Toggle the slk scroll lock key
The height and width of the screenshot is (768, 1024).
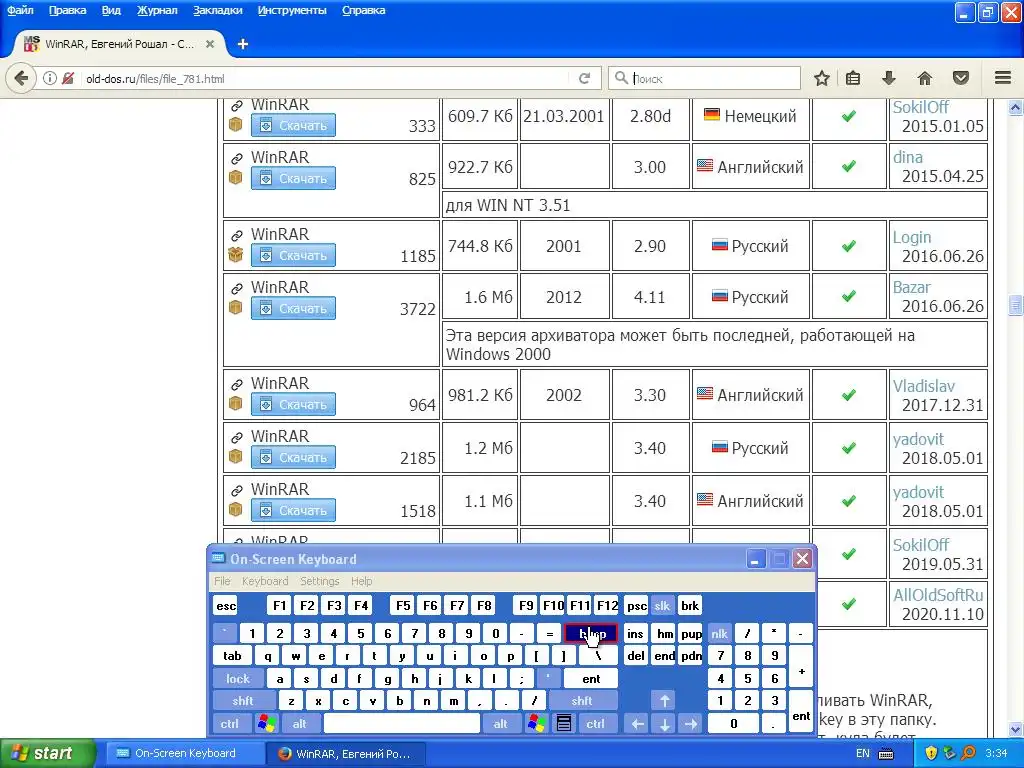[x=662, y=606]
